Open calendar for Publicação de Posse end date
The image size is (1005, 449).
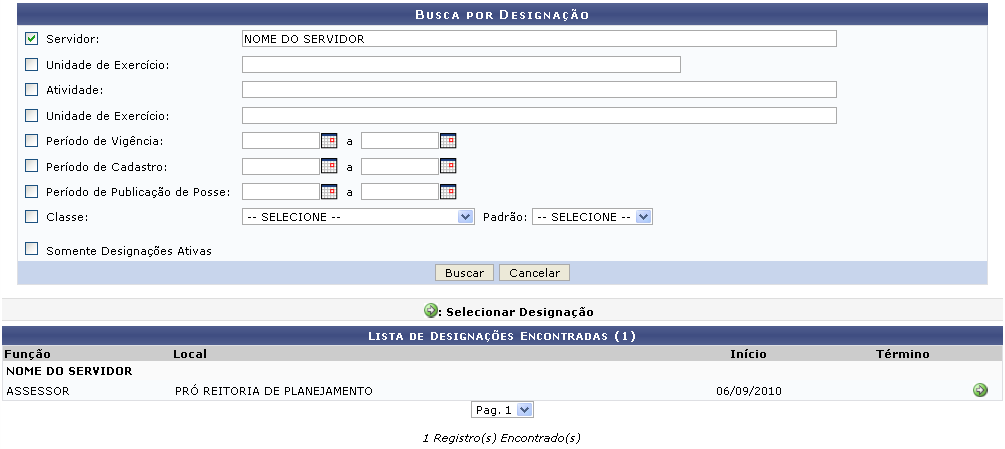[x=448, y=191]
